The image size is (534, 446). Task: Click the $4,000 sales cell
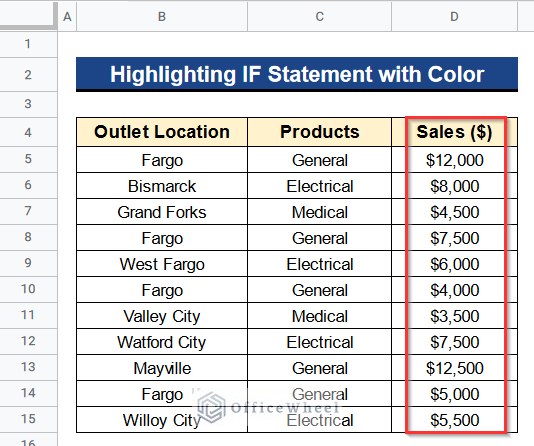pos(454,290)
